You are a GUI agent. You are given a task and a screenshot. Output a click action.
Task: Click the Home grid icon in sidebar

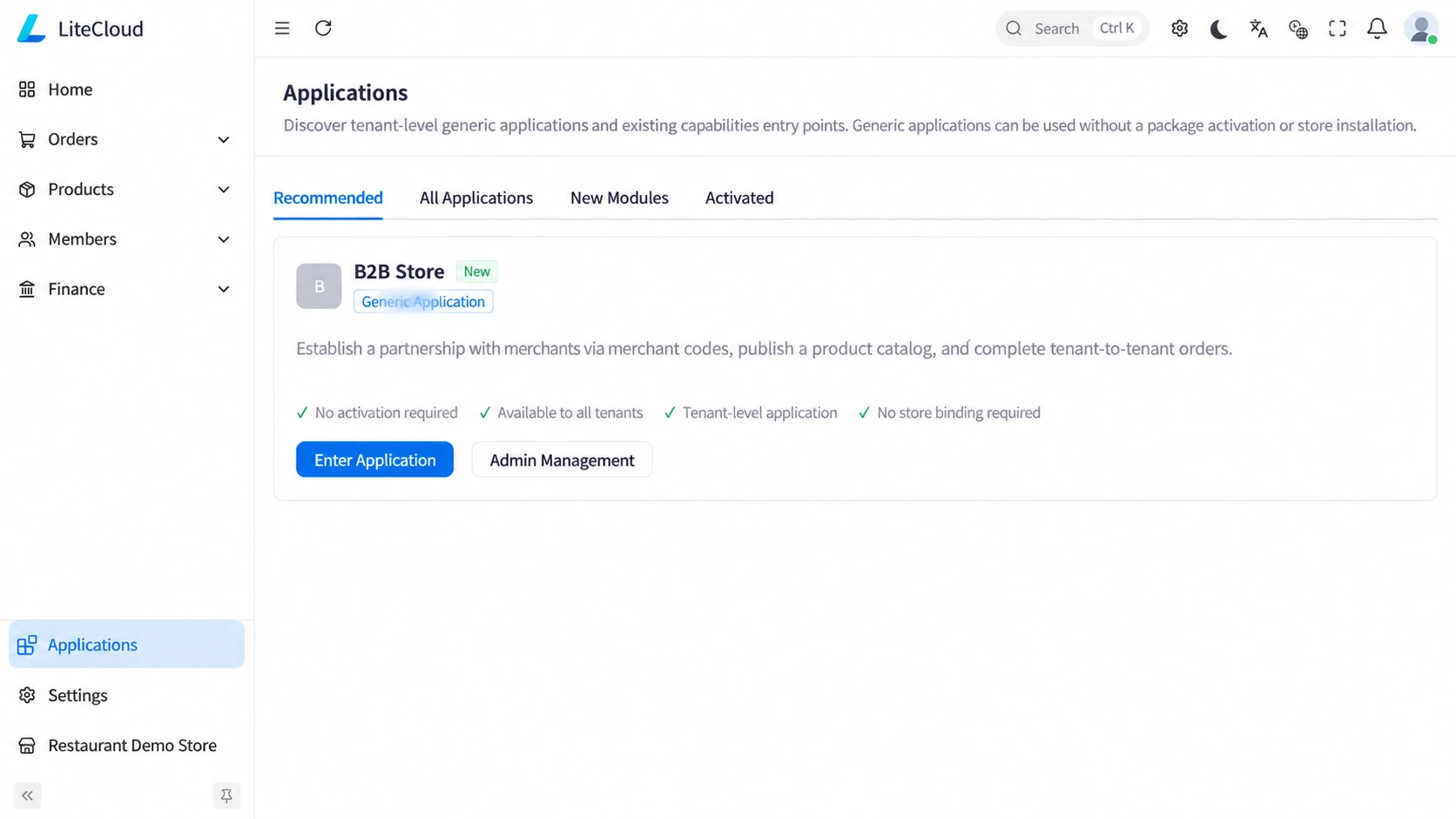(27, 90)
